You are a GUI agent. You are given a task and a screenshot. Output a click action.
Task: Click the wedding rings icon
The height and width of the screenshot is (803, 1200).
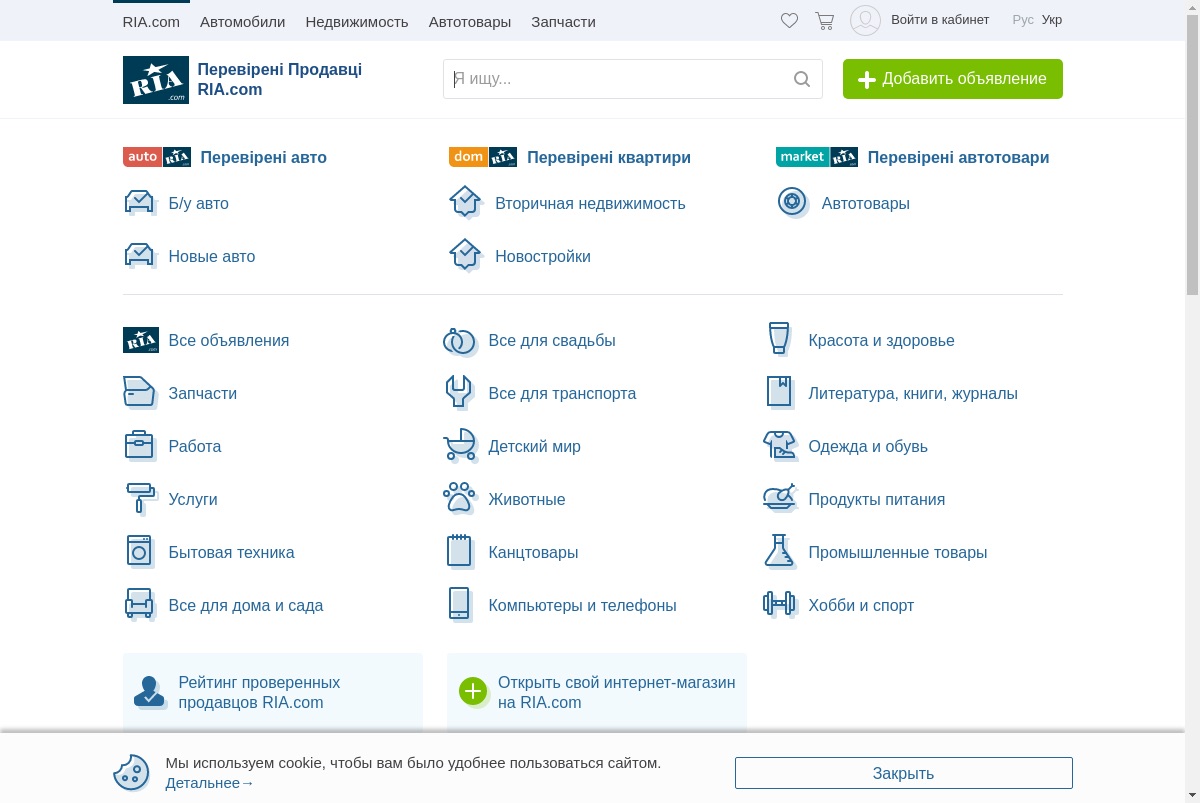(x=459, y=341)
